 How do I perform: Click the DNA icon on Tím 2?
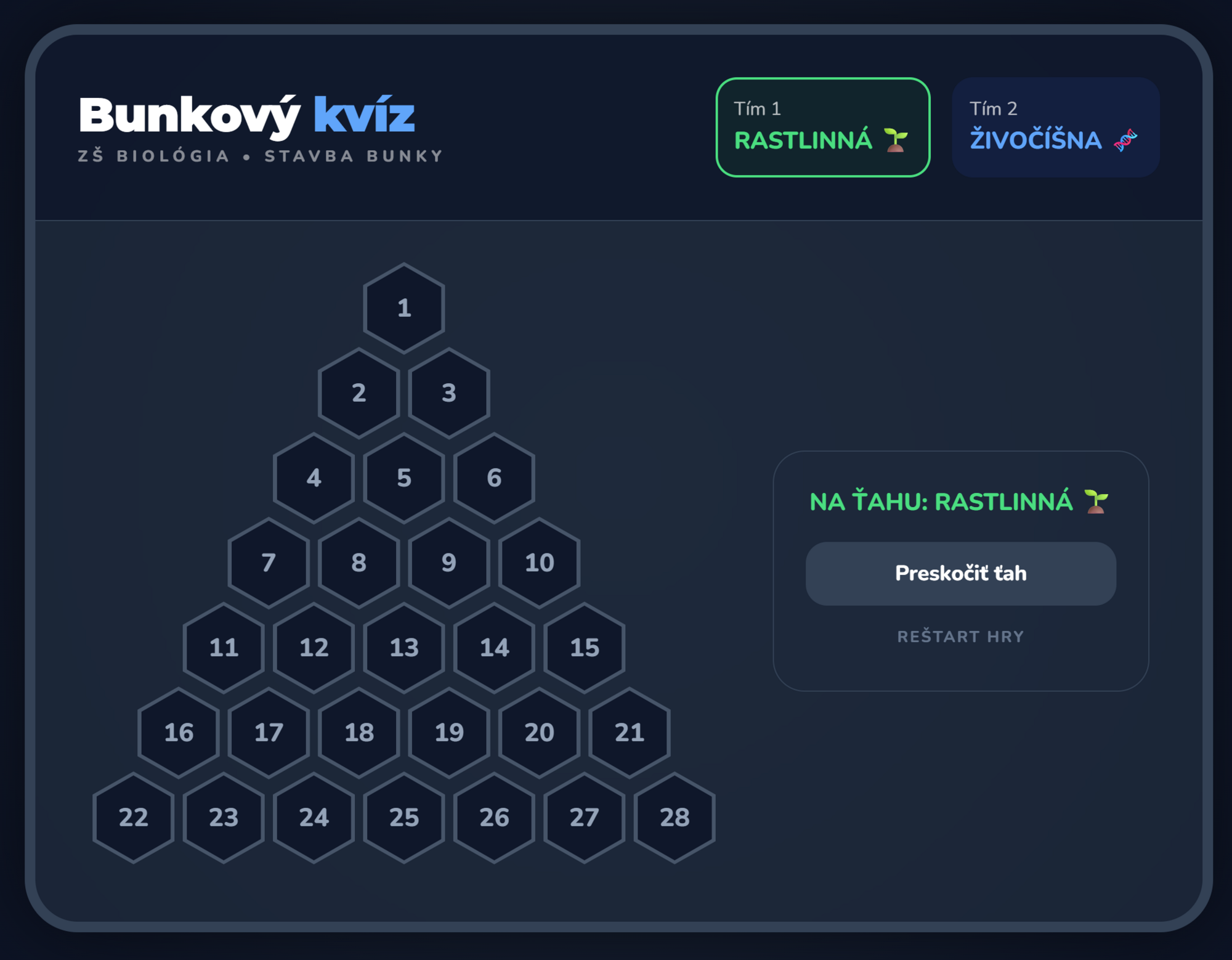click(x=1125, y=140)
